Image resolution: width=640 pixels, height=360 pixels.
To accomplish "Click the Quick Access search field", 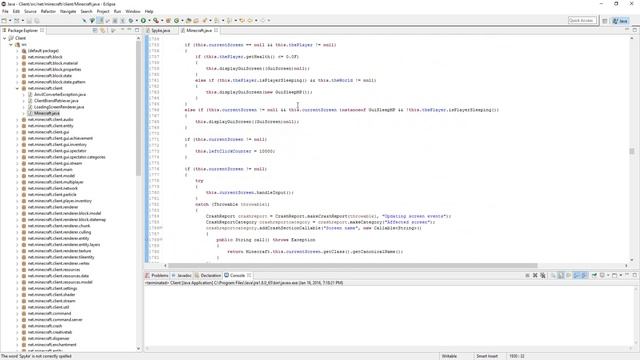I will 582,20.
